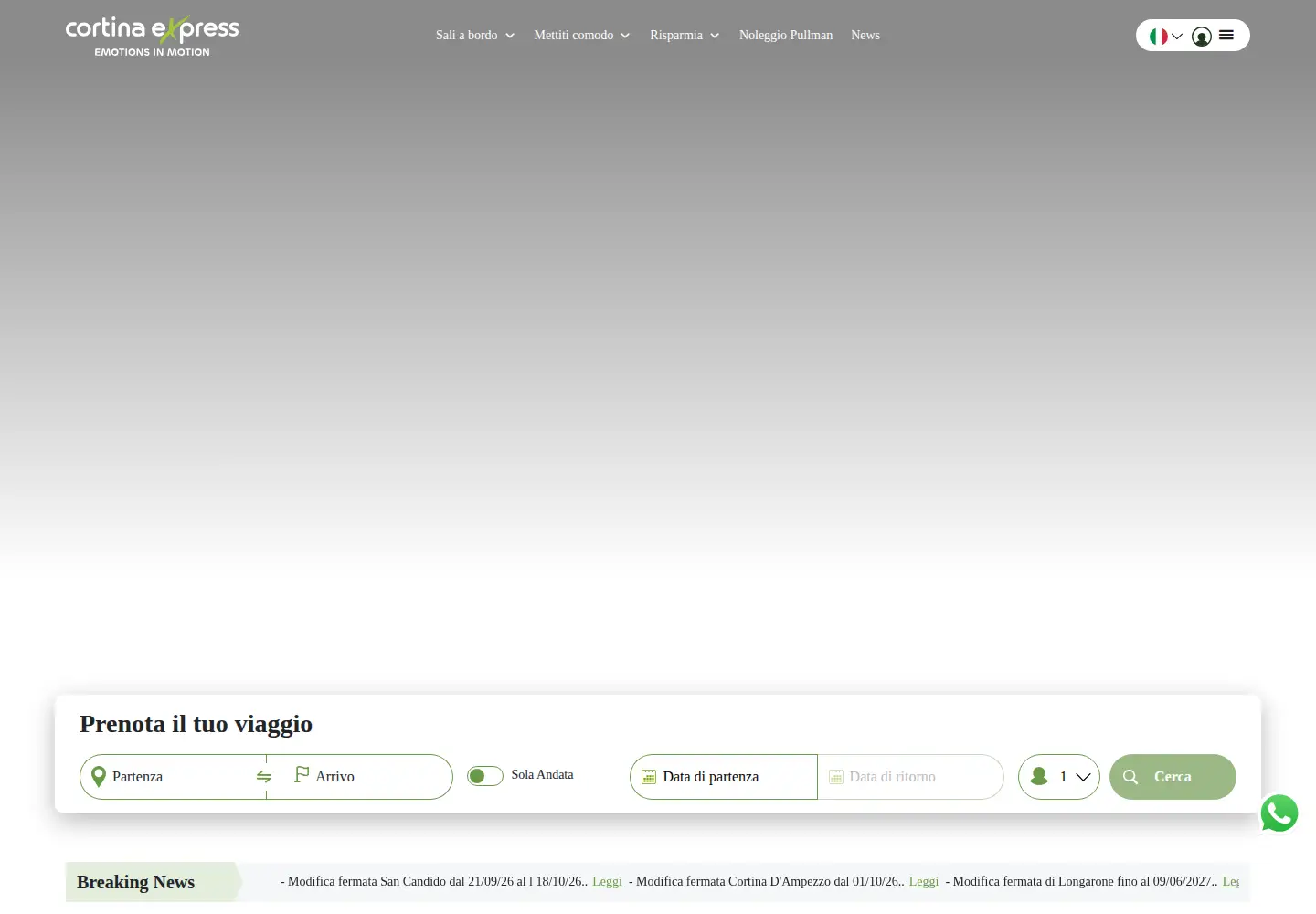Click the Breaking News label

pyautogui.click(x=135, y=882)
